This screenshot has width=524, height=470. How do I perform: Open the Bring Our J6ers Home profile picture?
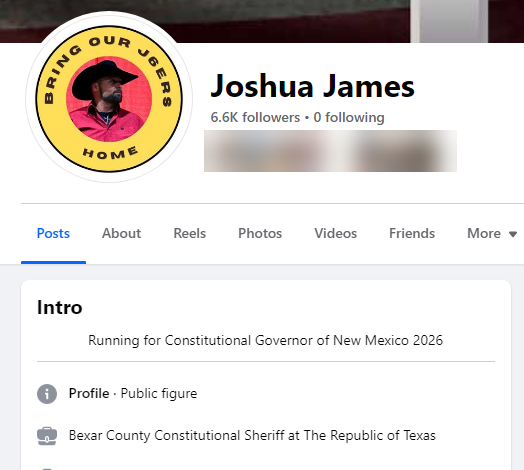click(109, 99)
